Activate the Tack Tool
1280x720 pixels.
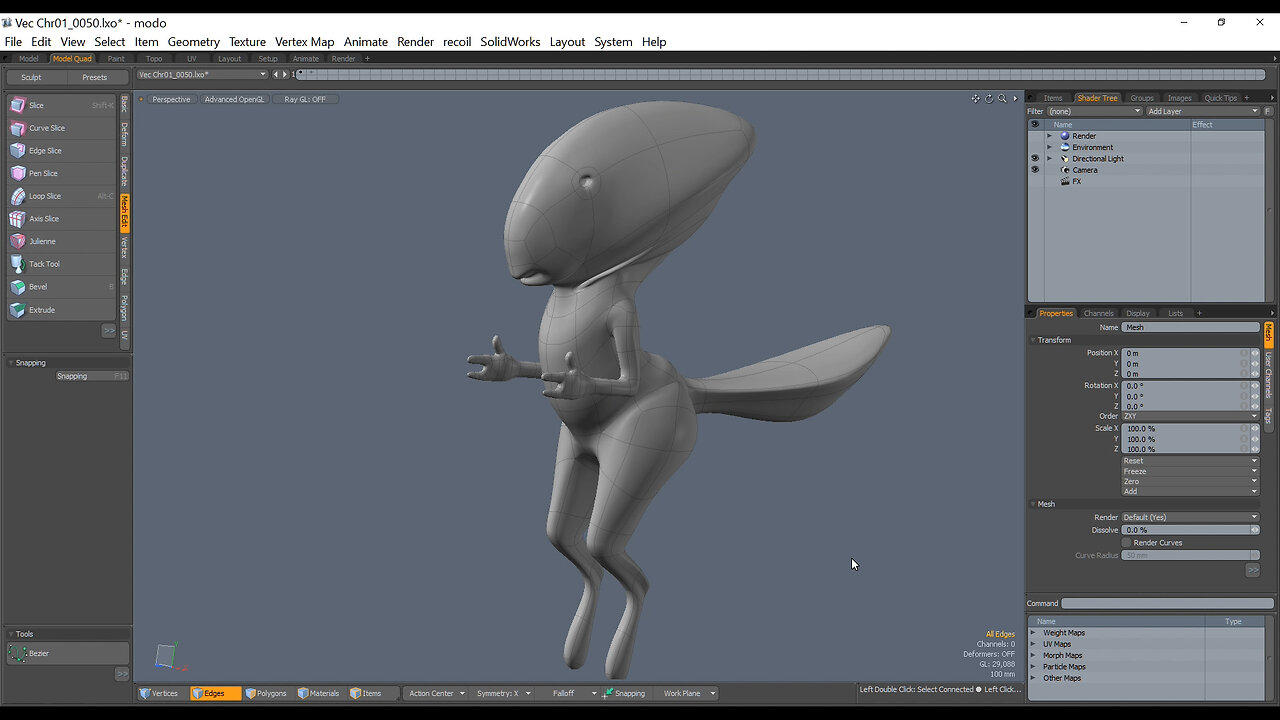[44, 263]
